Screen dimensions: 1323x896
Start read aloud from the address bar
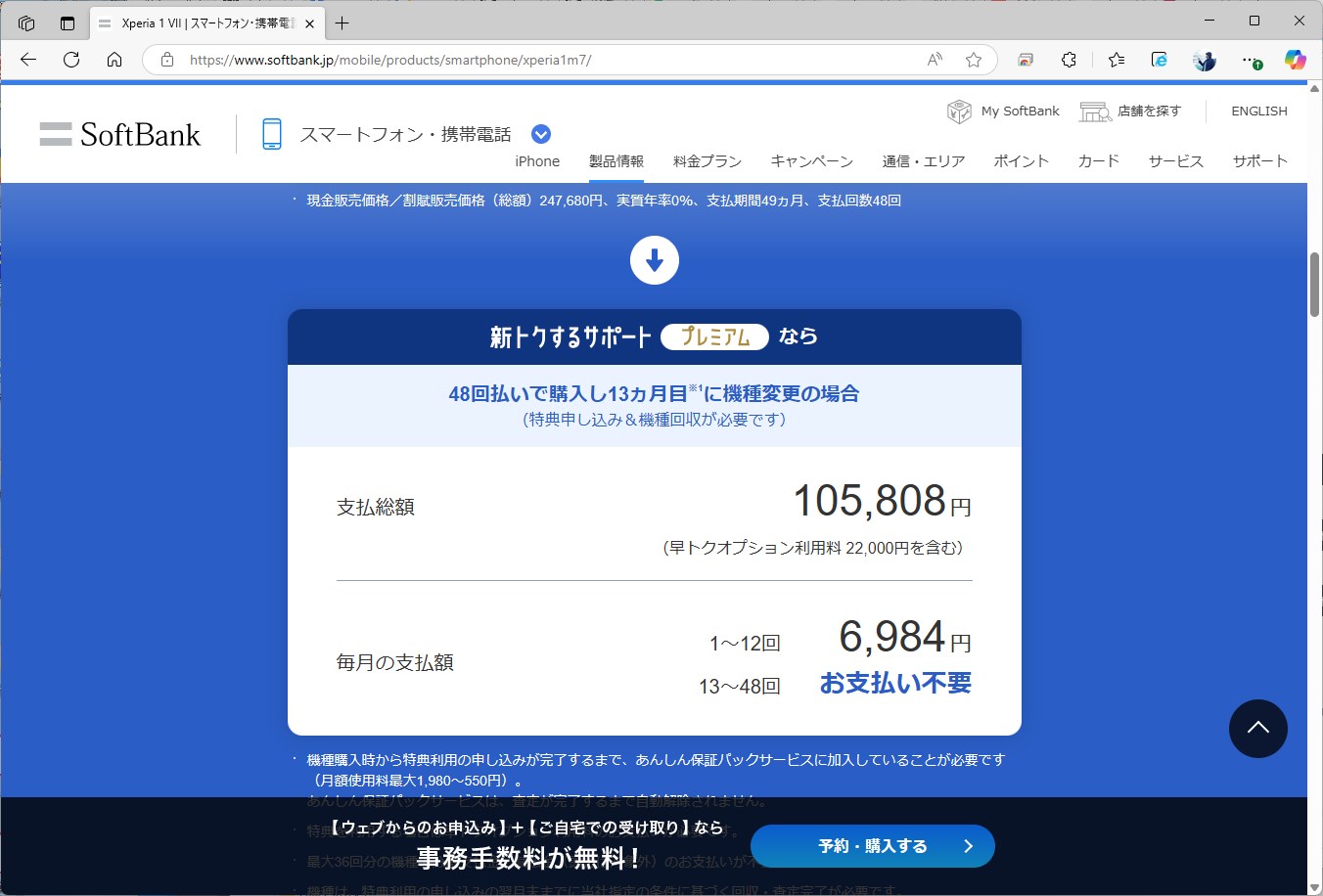click(933, 60)
